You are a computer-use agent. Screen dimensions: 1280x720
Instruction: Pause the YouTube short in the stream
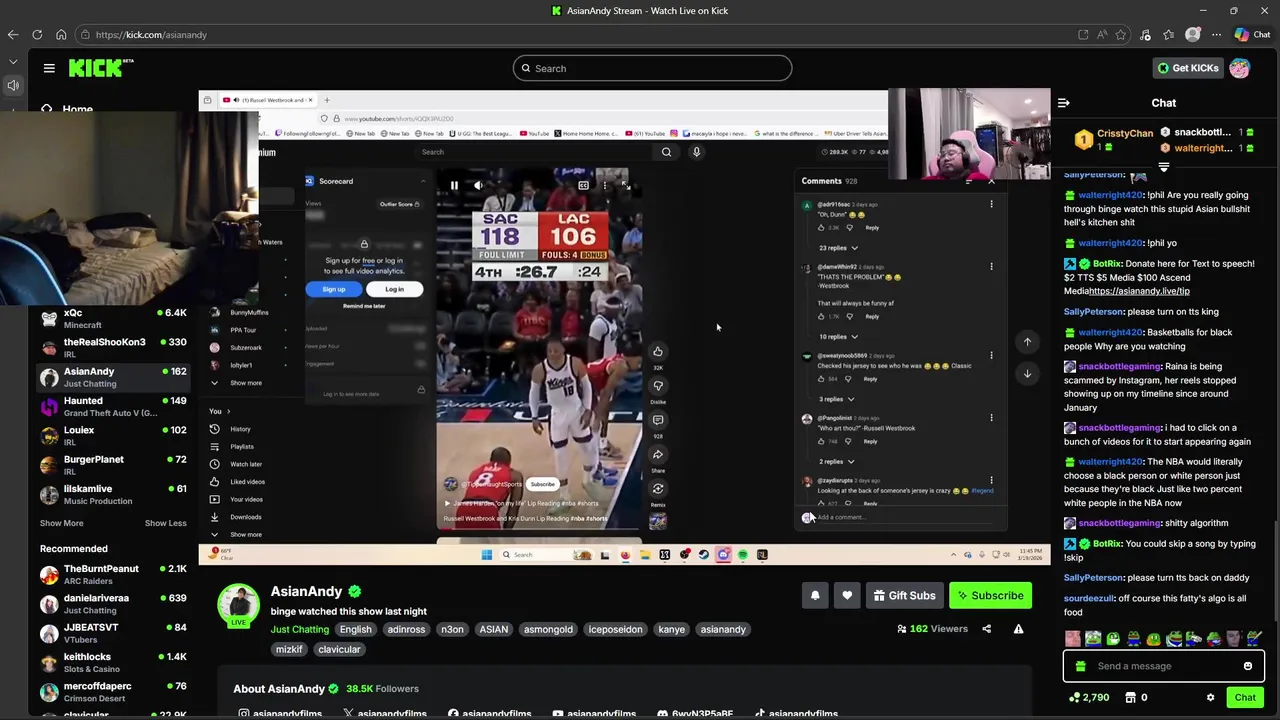point(454,185)
